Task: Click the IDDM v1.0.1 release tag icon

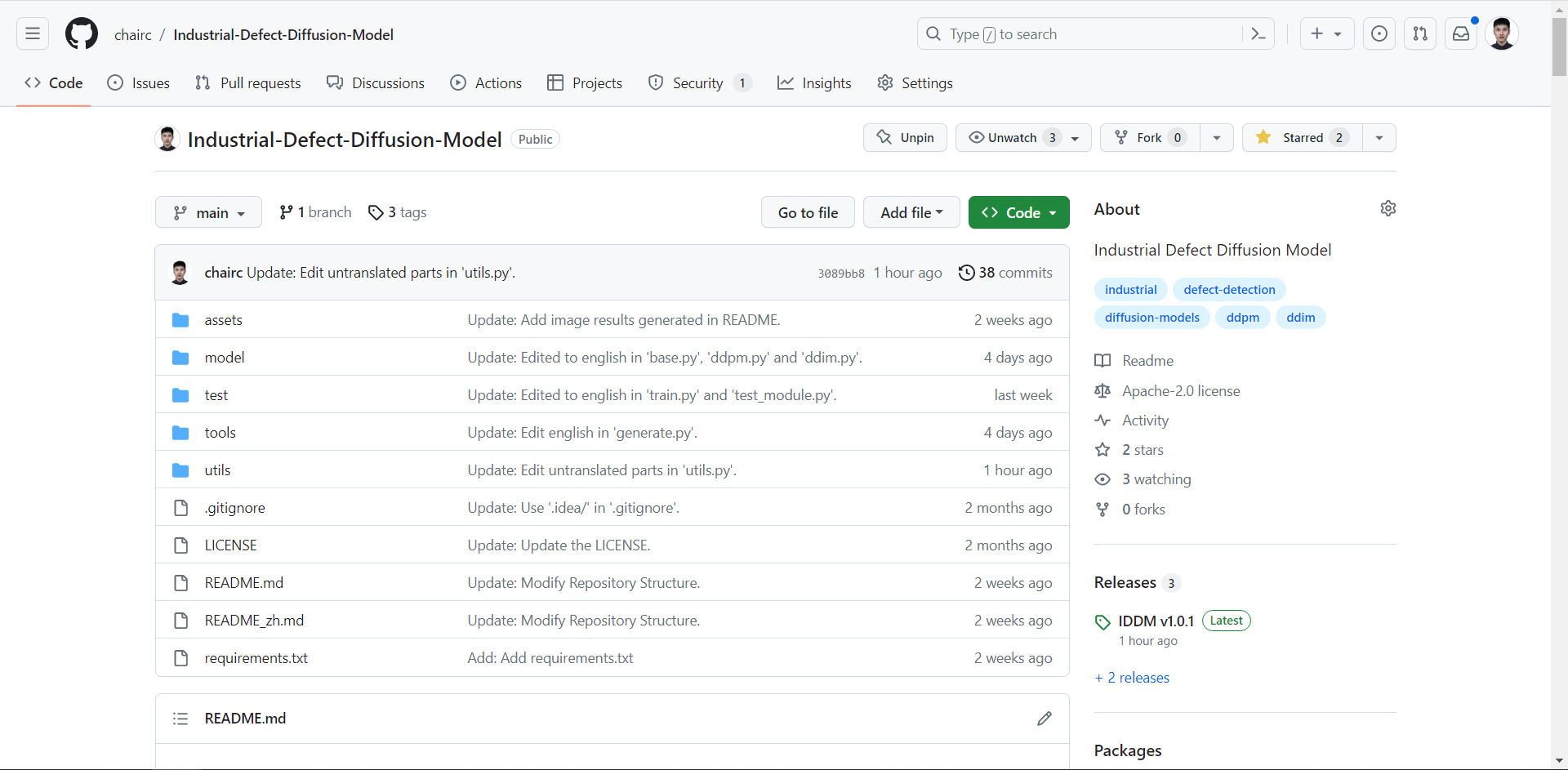Action: [x=1102, y=622]
